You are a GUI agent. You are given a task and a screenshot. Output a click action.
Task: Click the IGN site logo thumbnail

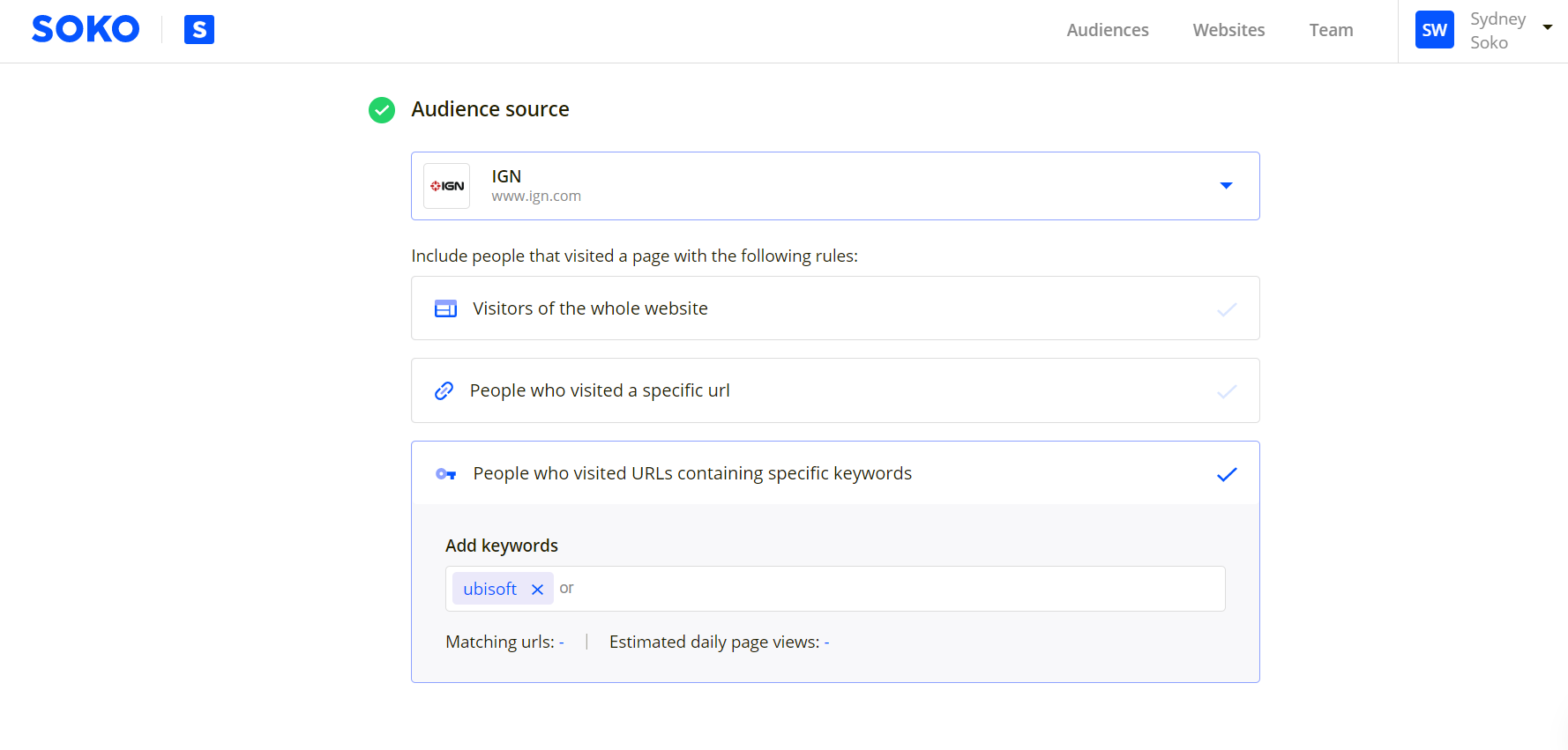(x=447, y=186)
